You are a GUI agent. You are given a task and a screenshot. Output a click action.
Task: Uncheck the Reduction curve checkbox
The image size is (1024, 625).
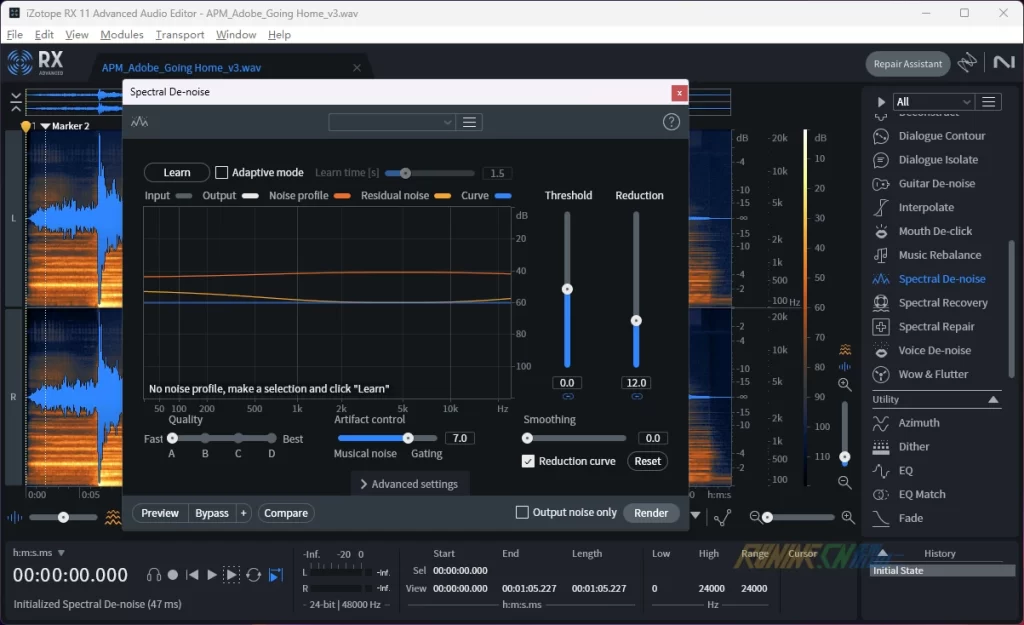click(528, 461)
